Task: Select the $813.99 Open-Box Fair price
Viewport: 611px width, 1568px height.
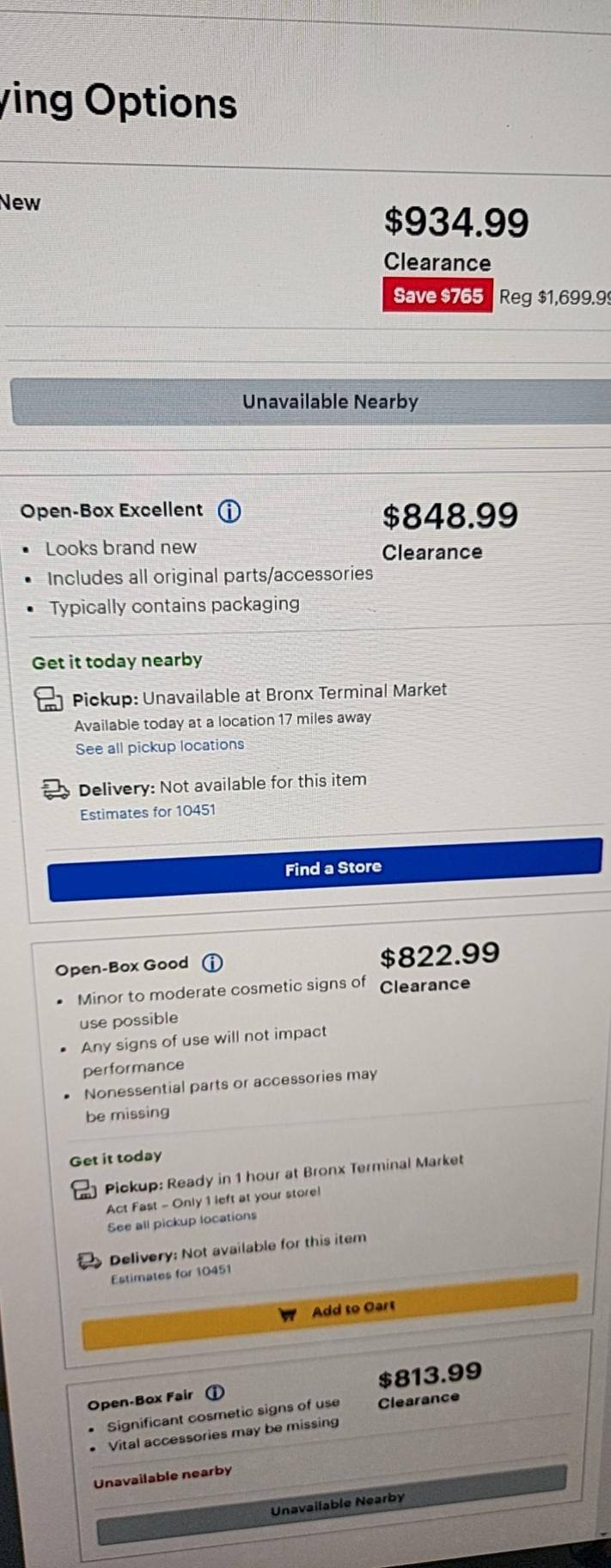Action: coord(430,1377)
